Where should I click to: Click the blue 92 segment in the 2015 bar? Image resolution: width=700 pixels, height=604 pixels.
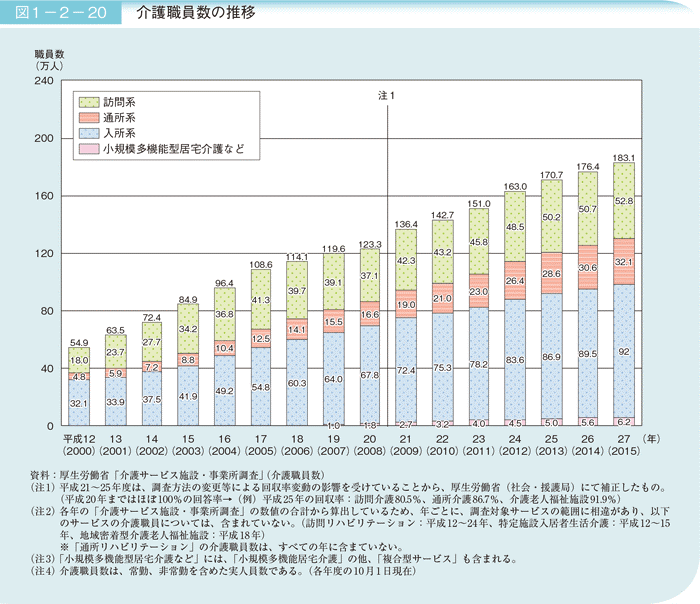(623, 351)
